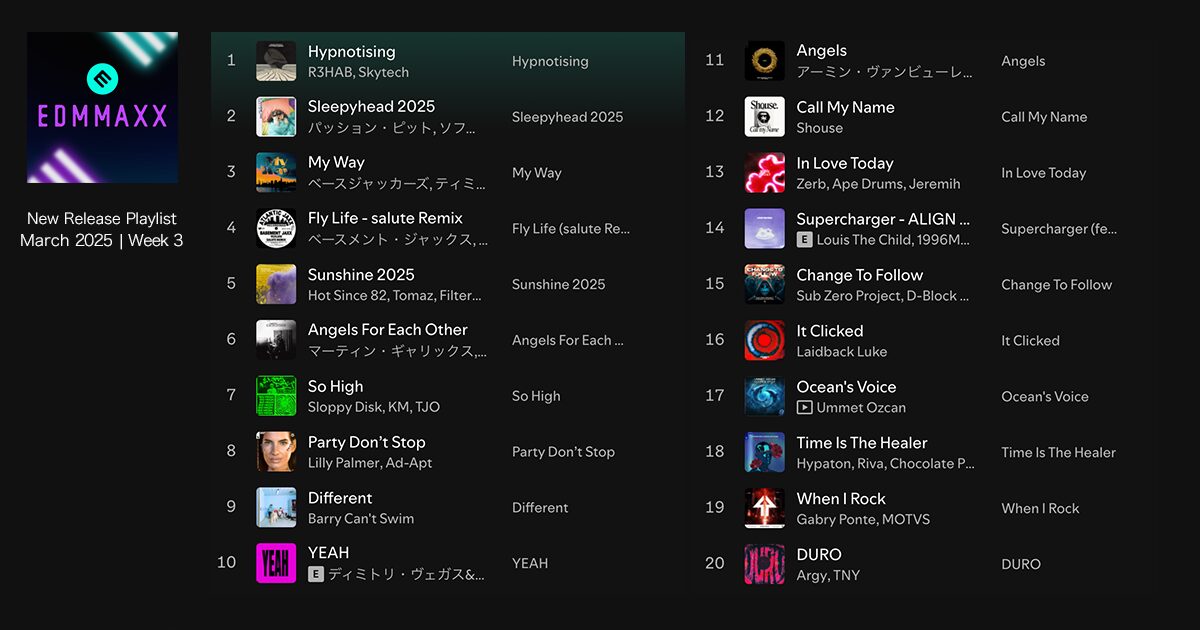Click the video icon beside Ummet Ozcan

[x=804, y=407]
